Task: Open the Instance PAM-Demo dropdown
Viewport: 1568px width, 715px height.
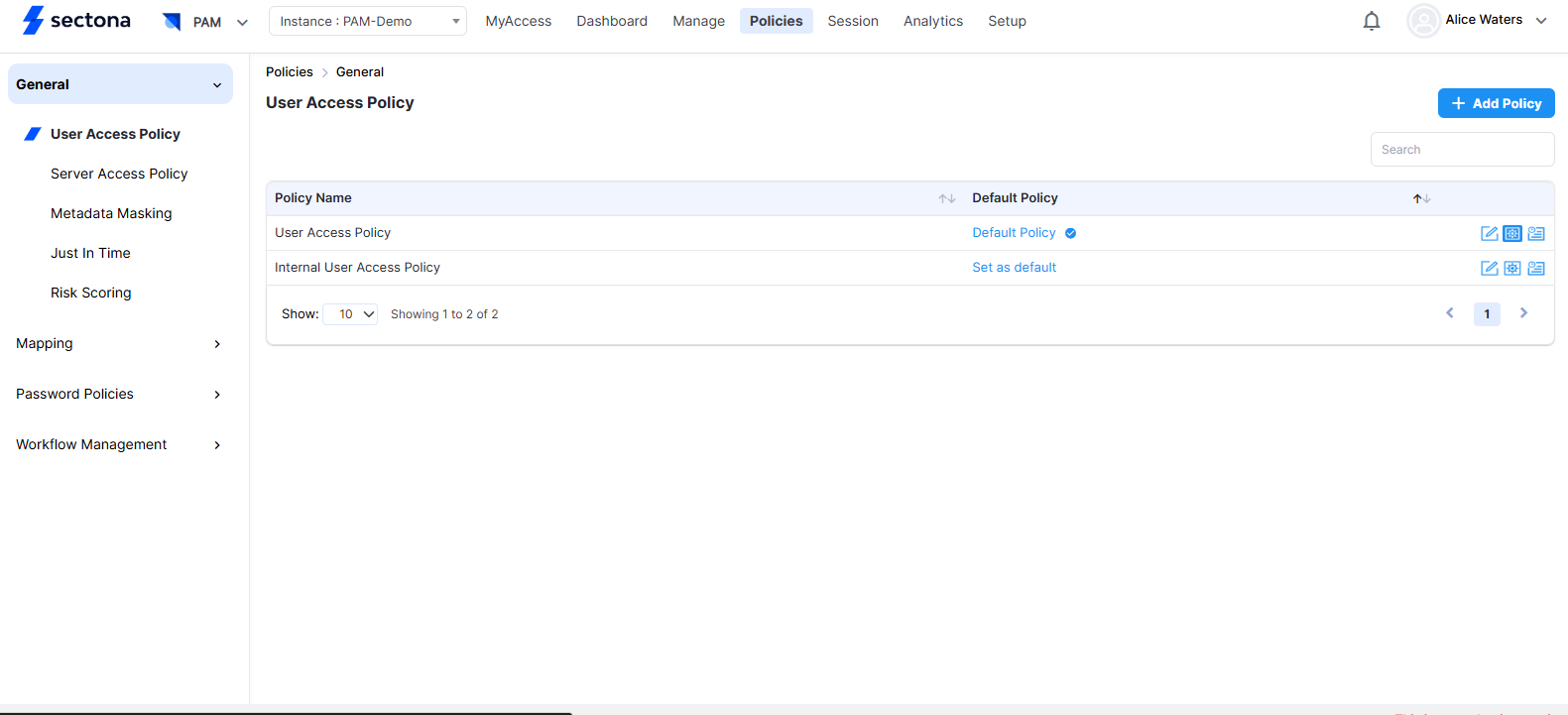Action: (x=367, y=21)
